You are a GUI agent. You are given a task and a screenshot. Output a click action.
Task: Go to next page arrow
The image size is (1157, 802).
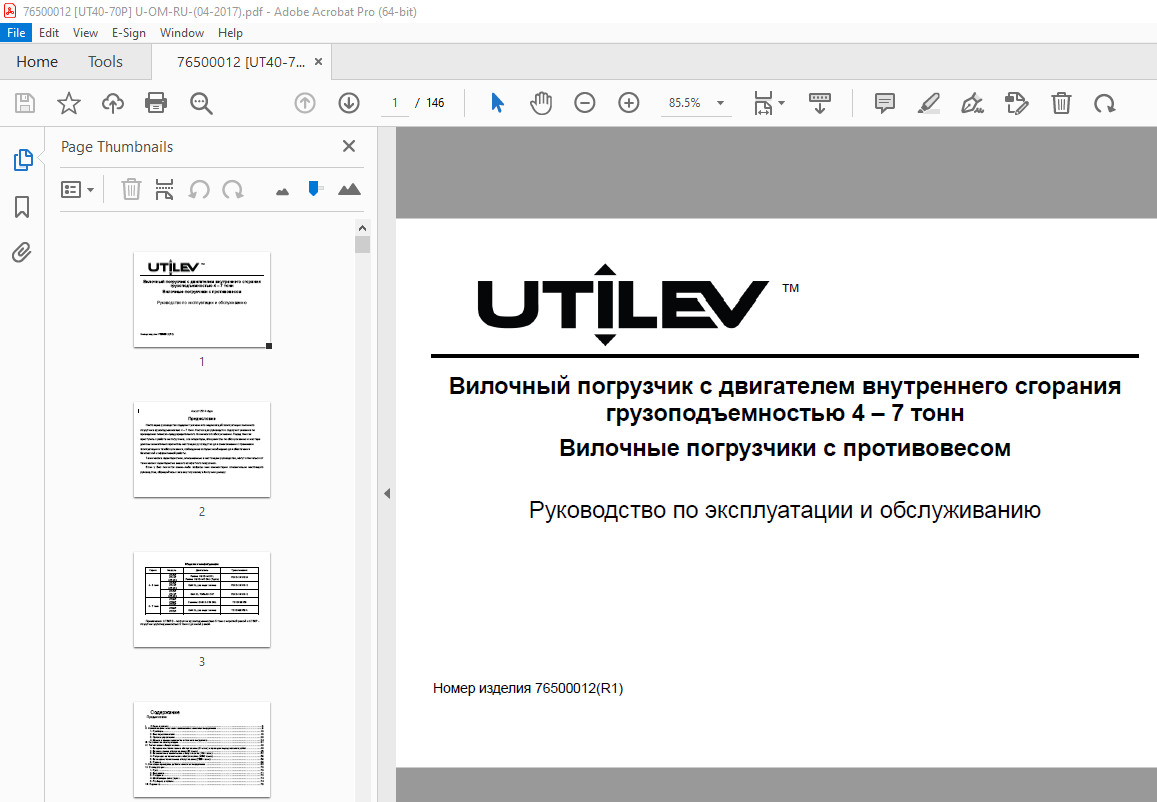(x=349, y=103)
